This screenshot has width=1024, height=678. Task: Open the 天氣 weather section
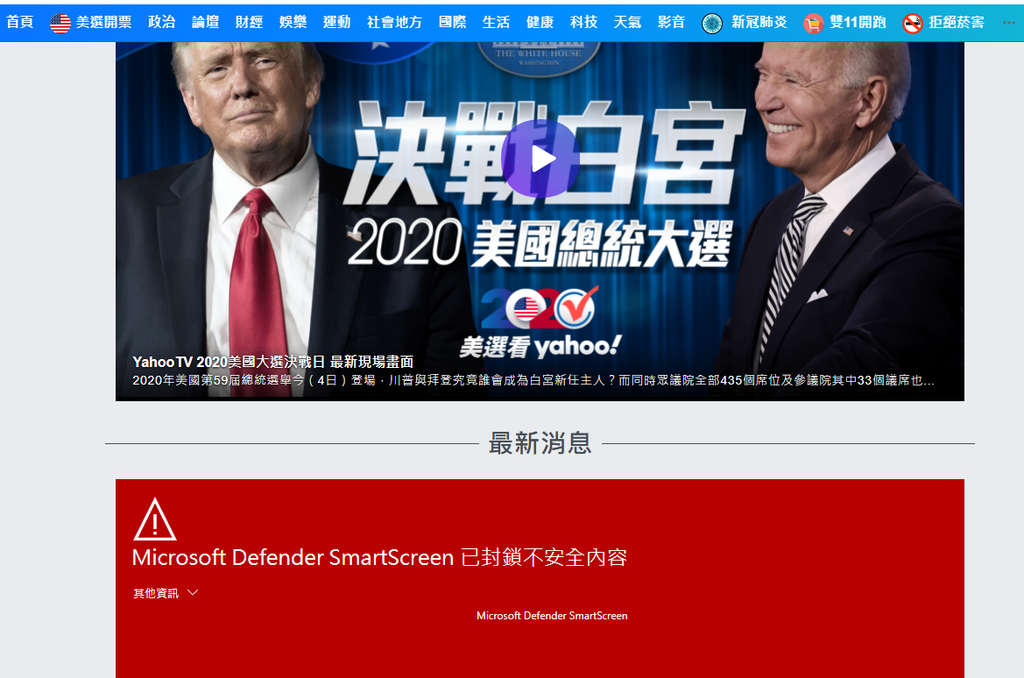point(628,22)
